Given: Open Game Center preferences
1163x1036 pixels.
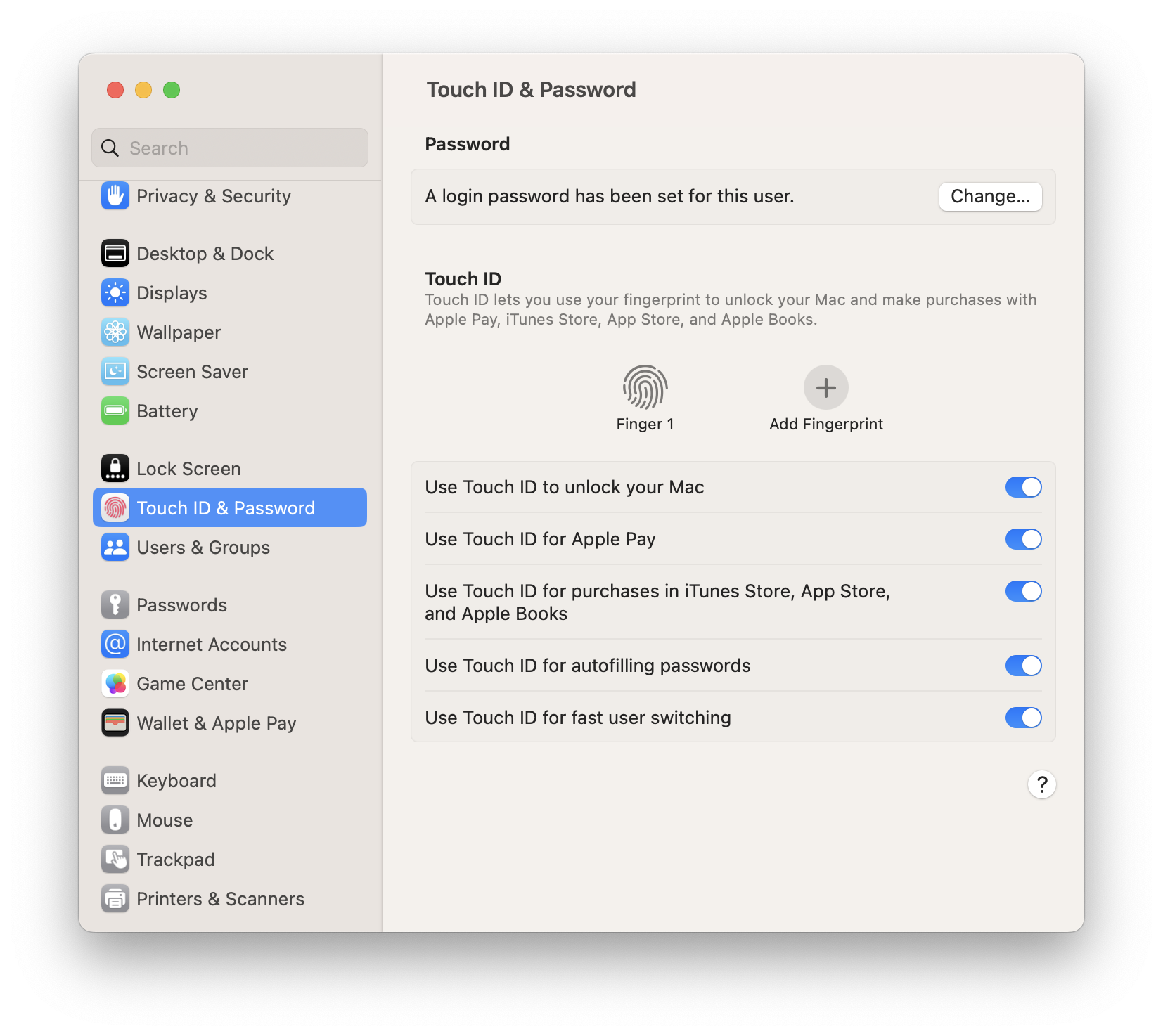Looking at the screenshot, I should click(x=192, y=684).
